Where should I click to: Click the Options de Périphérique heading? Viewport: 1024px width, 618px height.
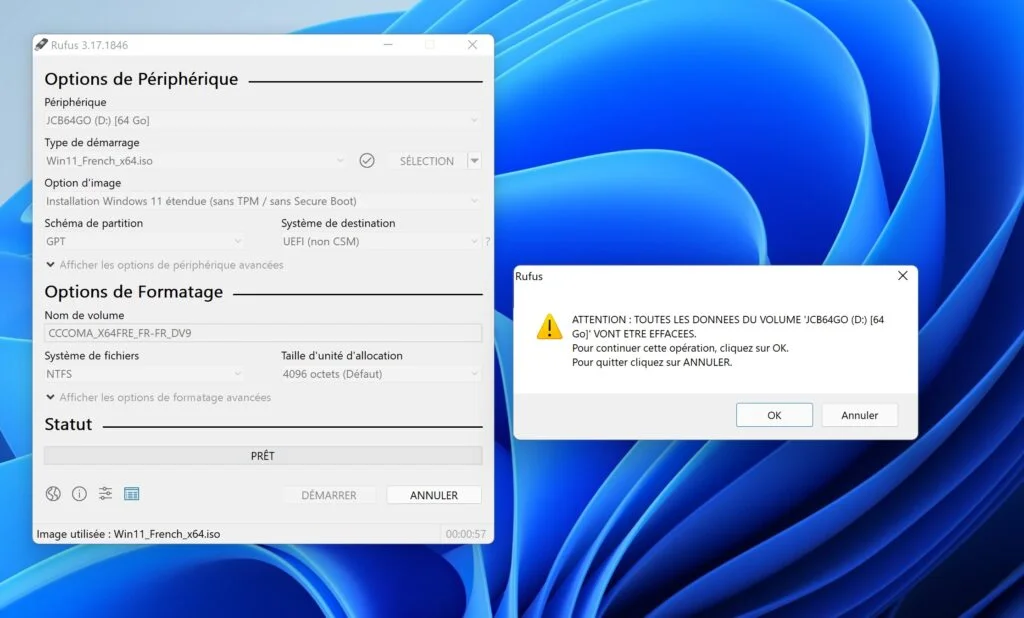[141, 79]
